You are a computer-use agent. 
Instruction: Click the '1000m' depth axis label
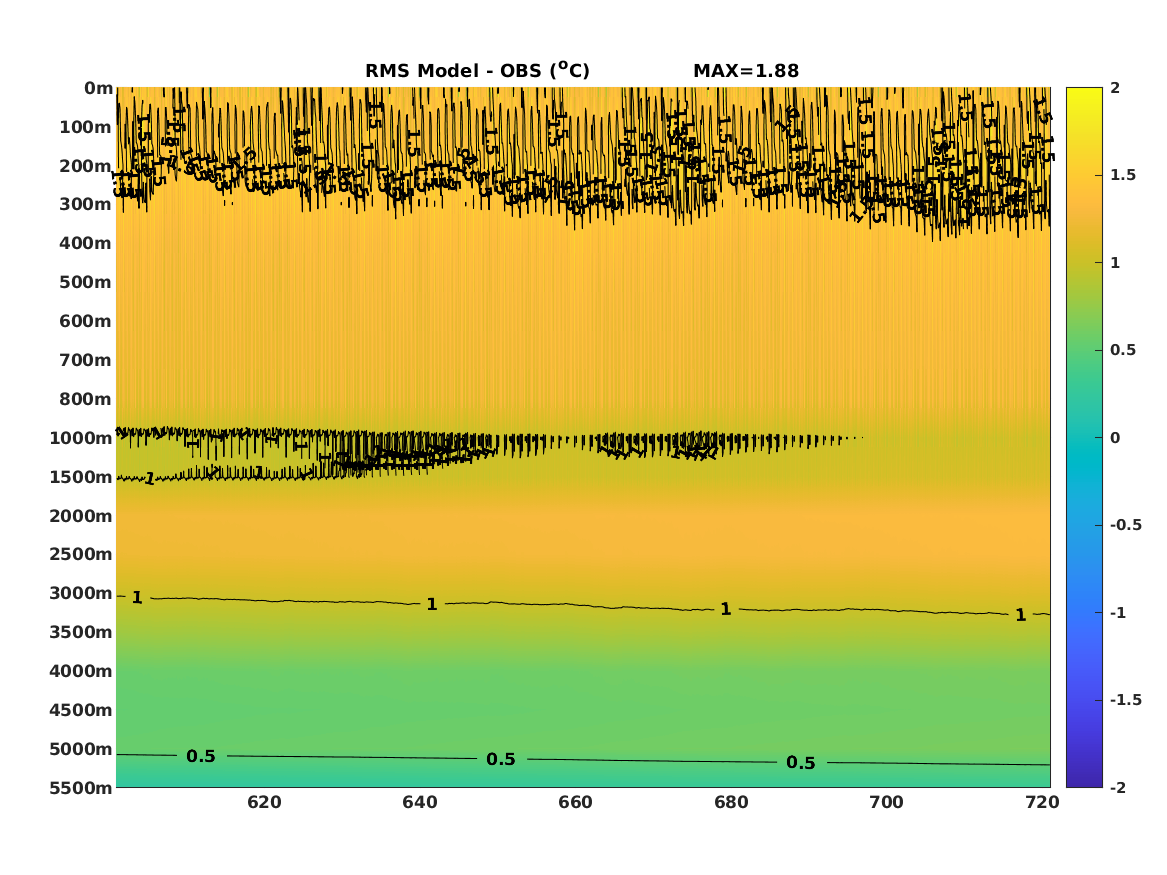(81, 438)
